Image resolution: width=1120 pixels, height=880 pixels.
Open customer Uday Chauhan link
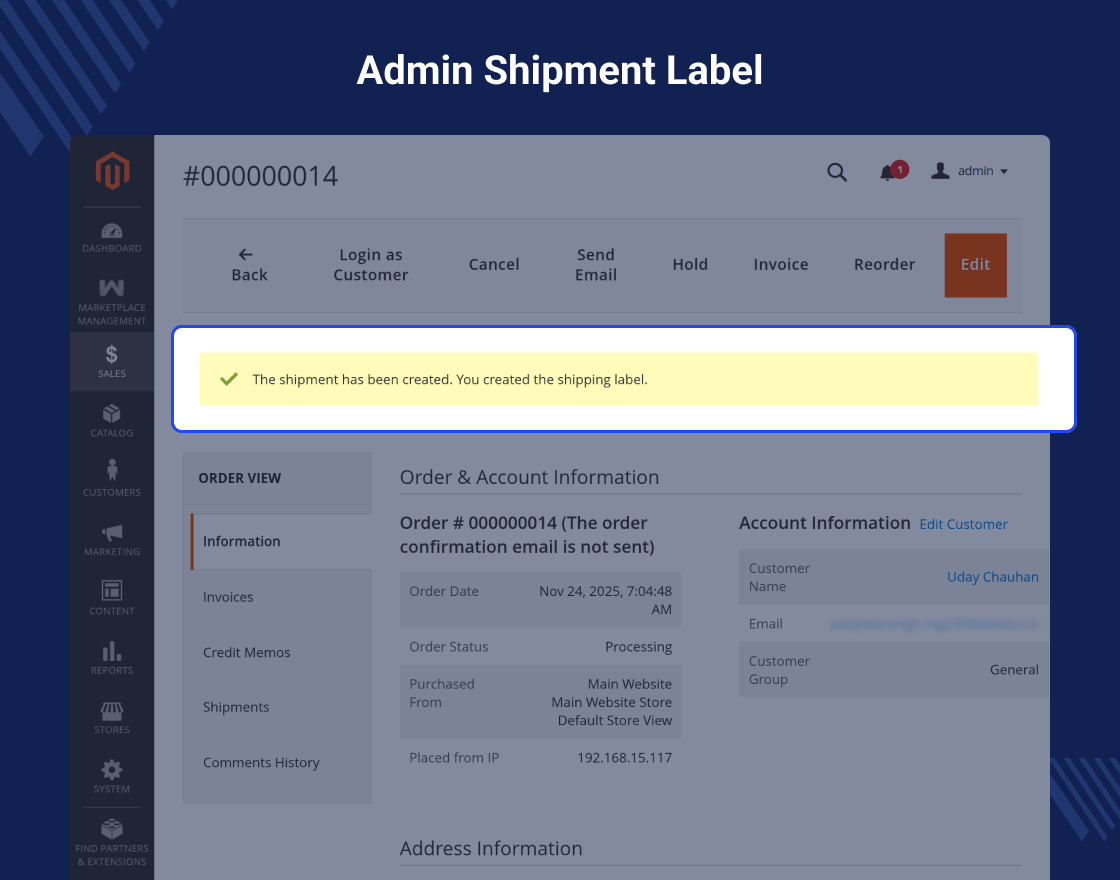click(992, 577)
